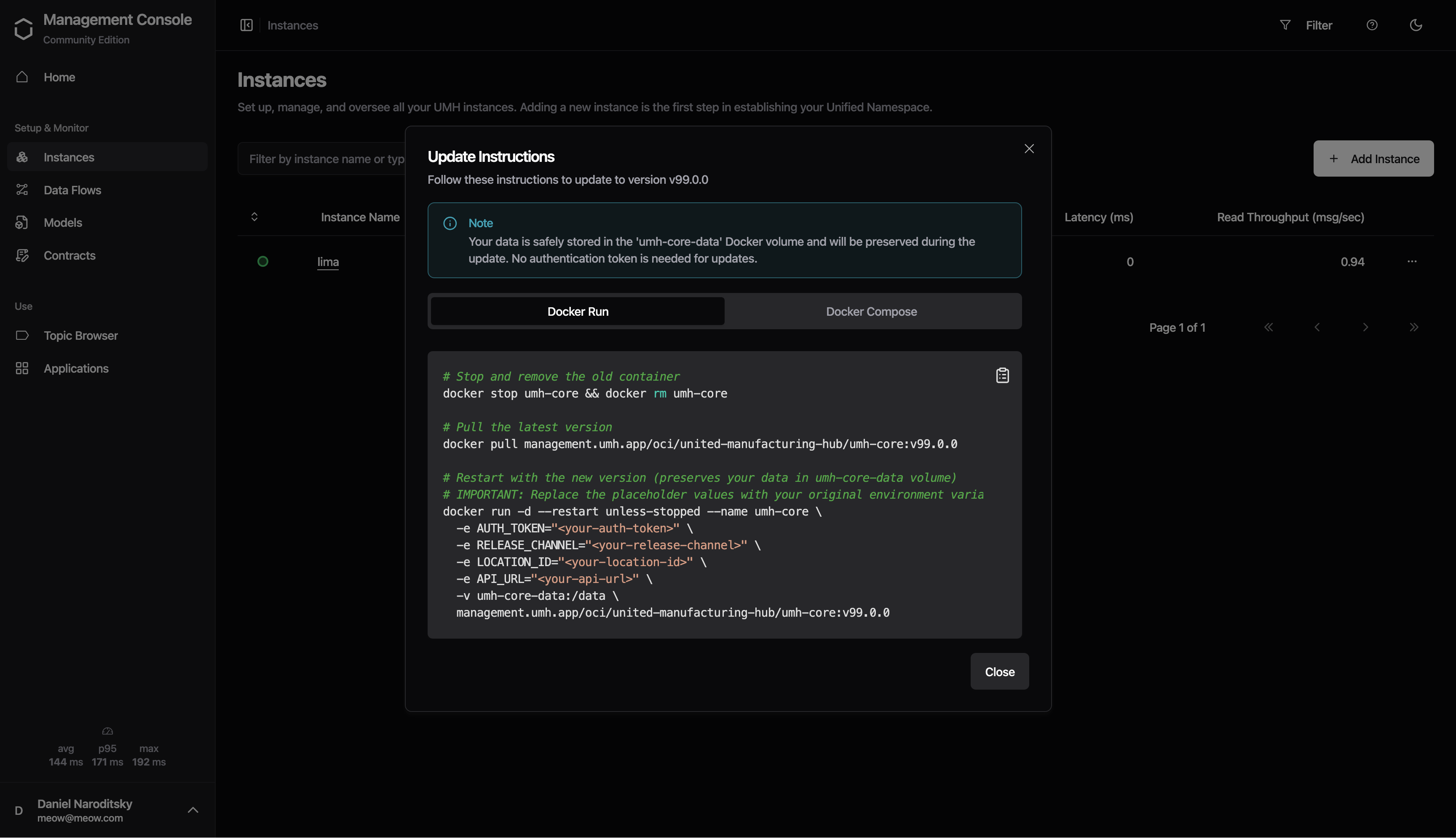Click the avg 144 ms stat

(66, 755)
